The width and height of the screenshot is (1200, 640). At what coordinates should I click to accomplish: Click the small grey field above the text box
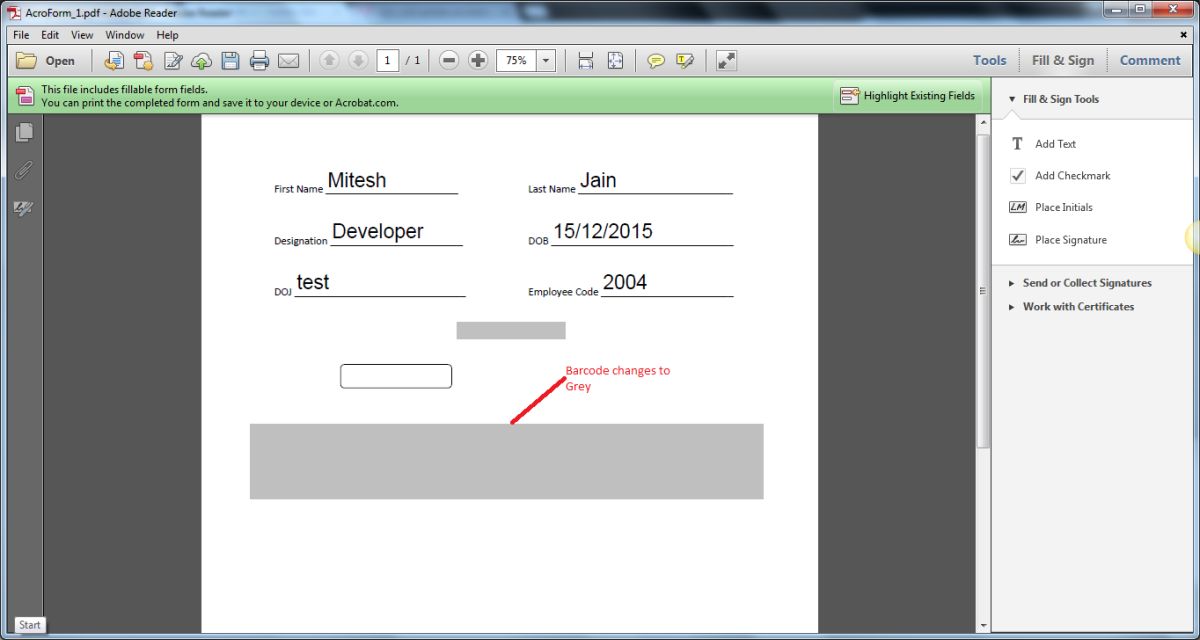pyautogui.click(x=511, y=330)
